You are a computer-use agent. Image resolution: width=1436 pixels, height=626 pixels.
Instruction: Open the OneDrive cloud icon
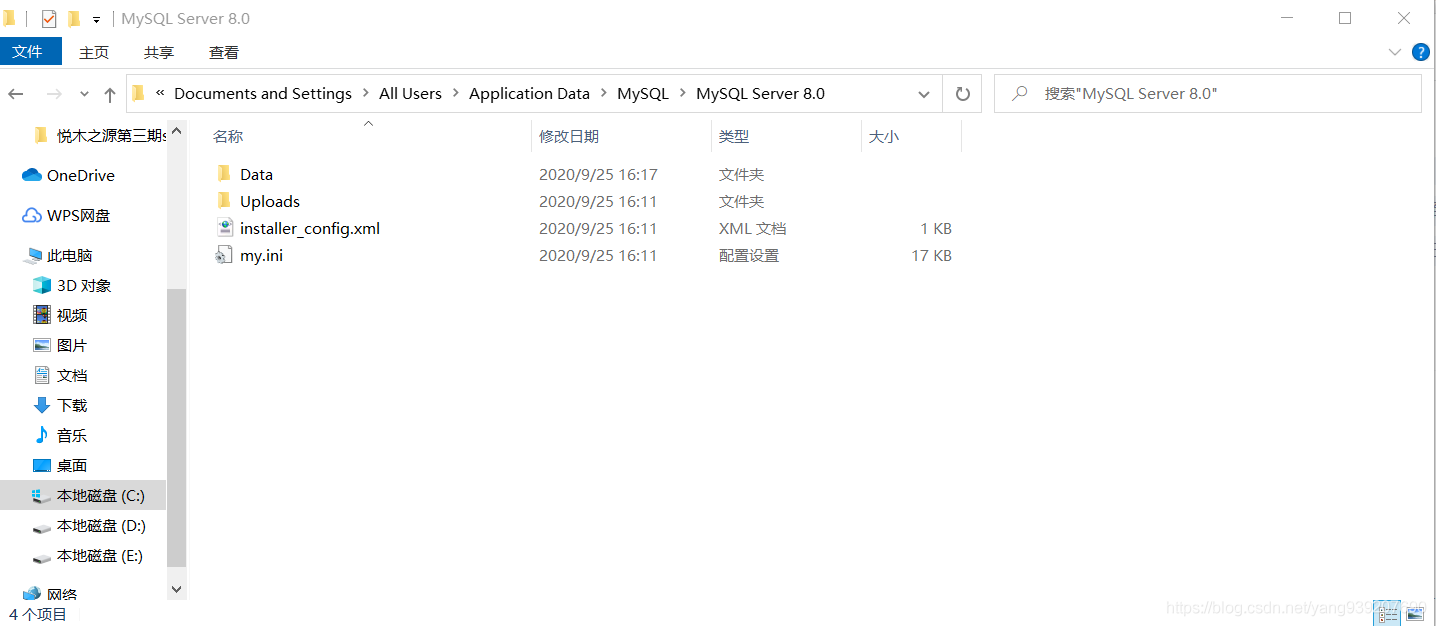(32, 175)
